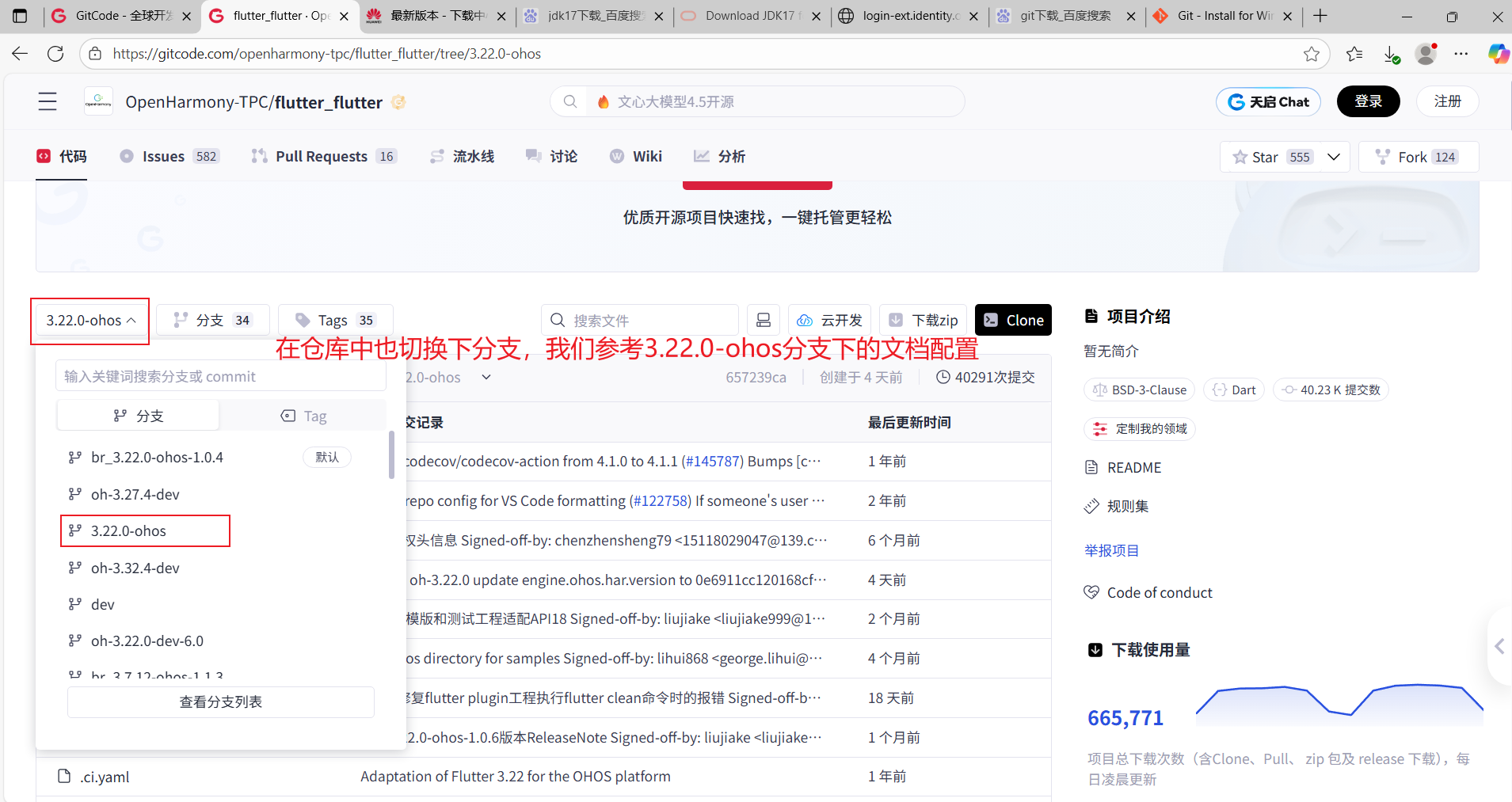Viewport: 1512px width, 802px height.
Task: Click the BSD-3-Clause license tag
Action: [x=1139, y=390]
